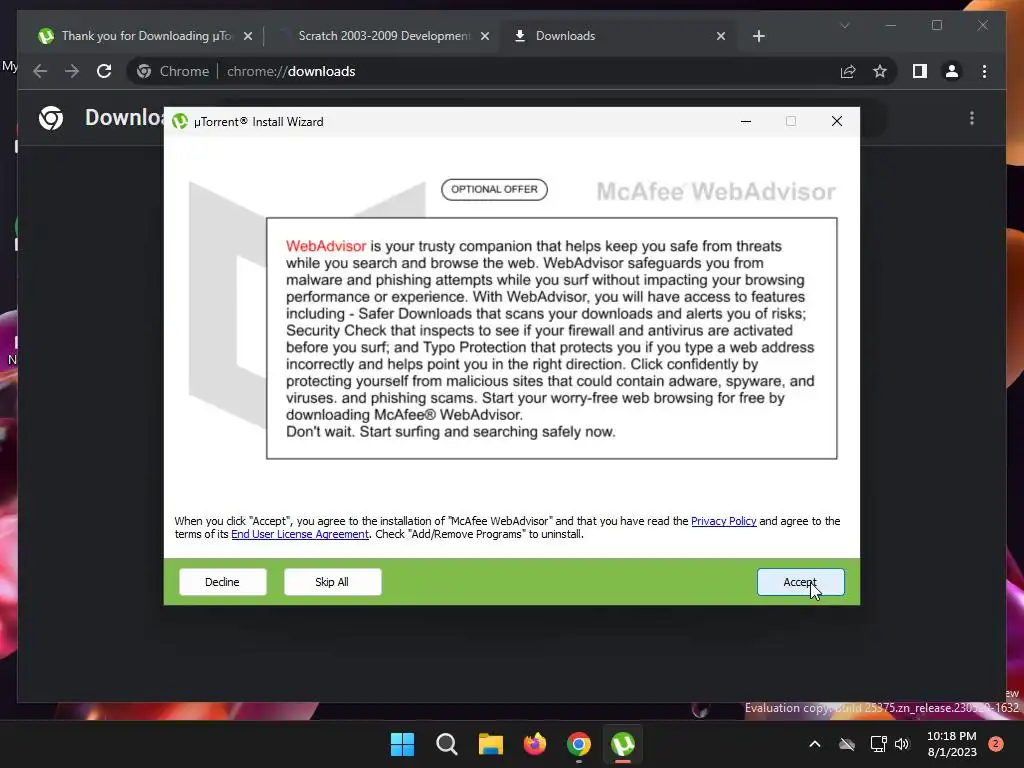Reload the Chrome page

104,71
